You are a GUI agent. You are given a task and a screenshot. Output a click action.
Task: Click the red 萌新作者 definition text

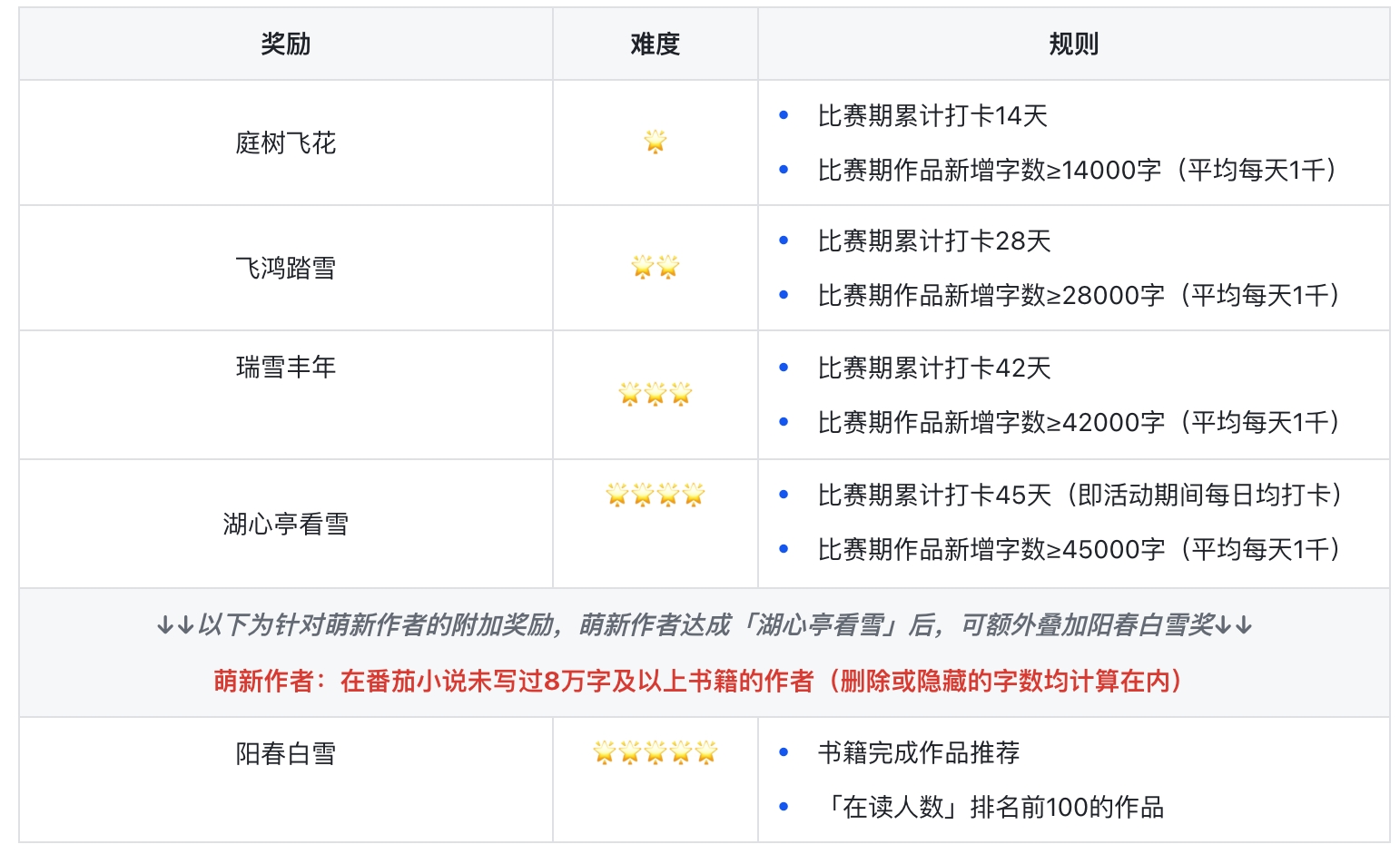[699, 681]
